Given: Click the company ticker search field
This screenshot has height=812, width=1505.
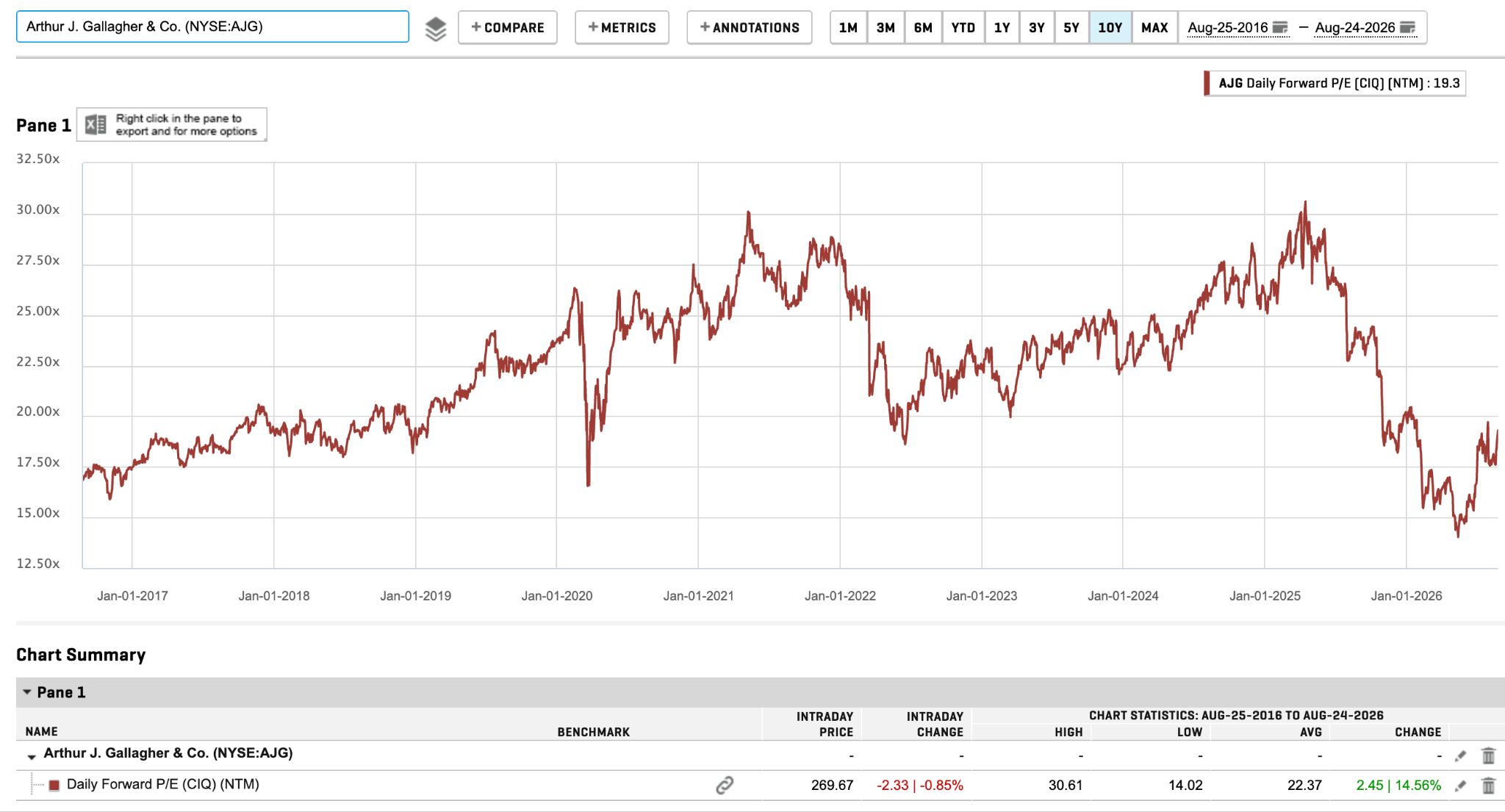Looking at the screenshot, I should [x=212, y=26].
